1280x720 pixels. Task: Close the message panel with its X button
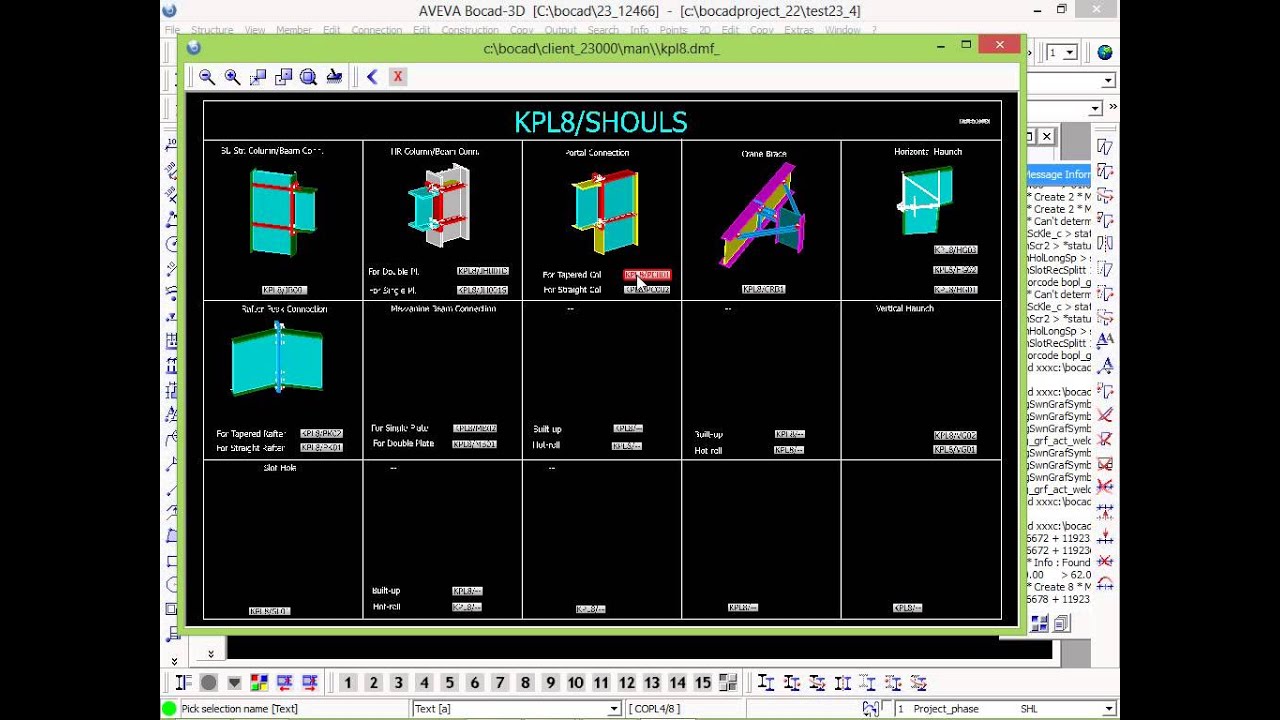[1045, 136]
